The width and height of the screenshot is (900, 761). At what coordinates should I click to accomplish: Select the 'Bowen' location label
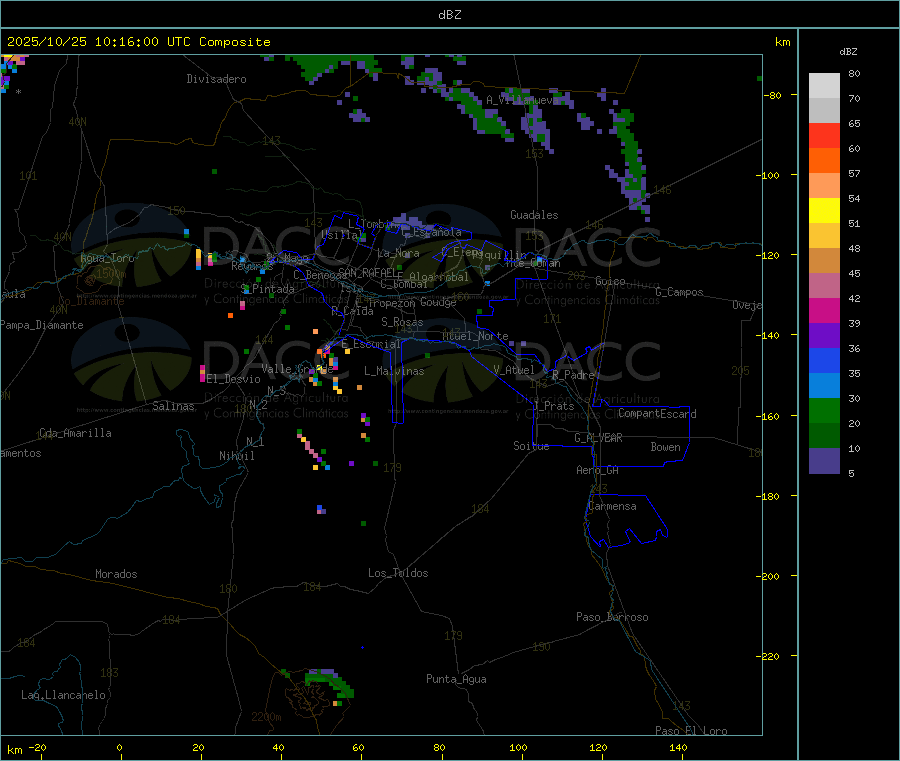point(666,447)
